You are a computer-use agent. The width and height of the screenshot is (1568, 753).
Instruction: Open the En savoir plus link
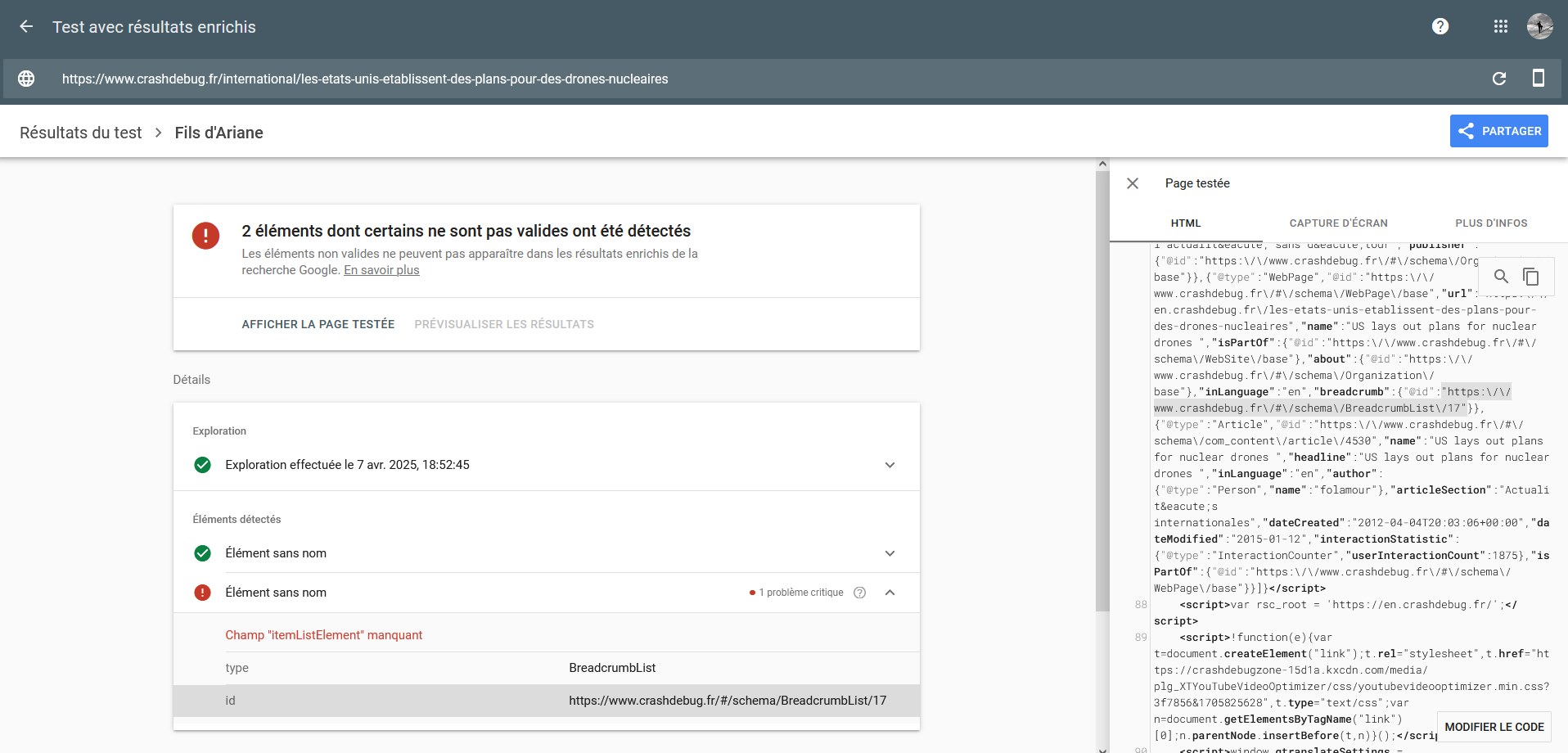[x=381, y=270]
